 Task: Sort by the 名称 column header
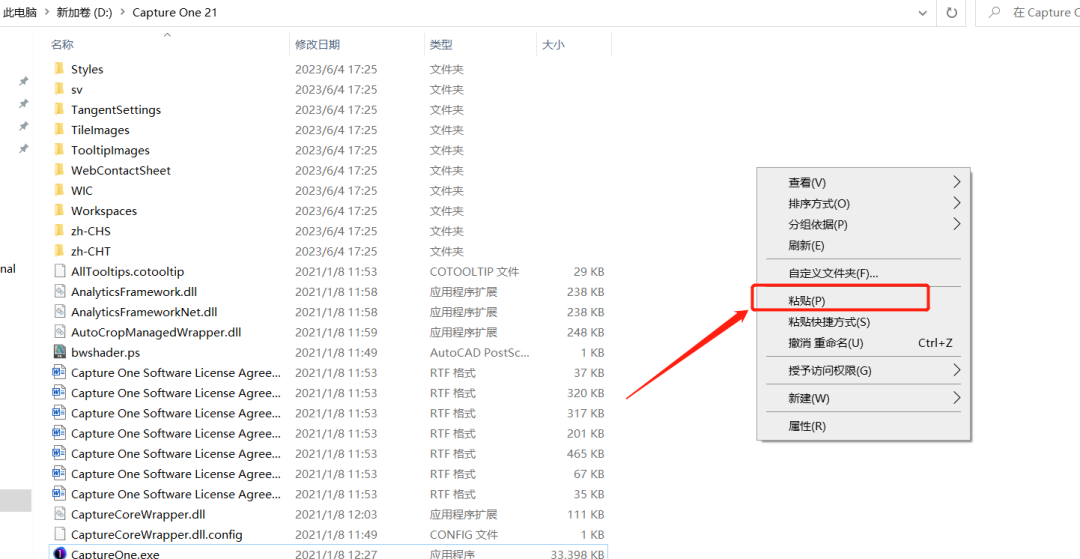tap(62, 45)
